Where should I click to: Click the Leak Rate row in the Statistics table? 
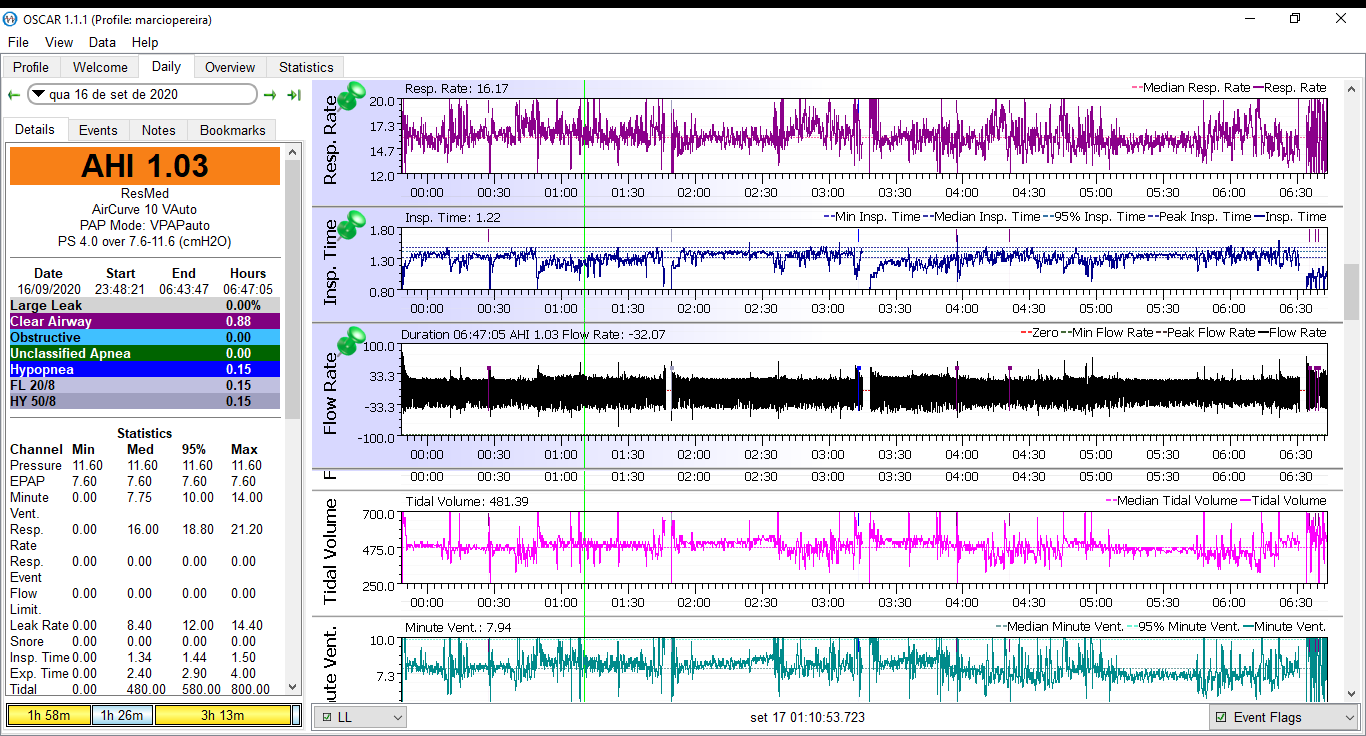click(x=140, y=625)
